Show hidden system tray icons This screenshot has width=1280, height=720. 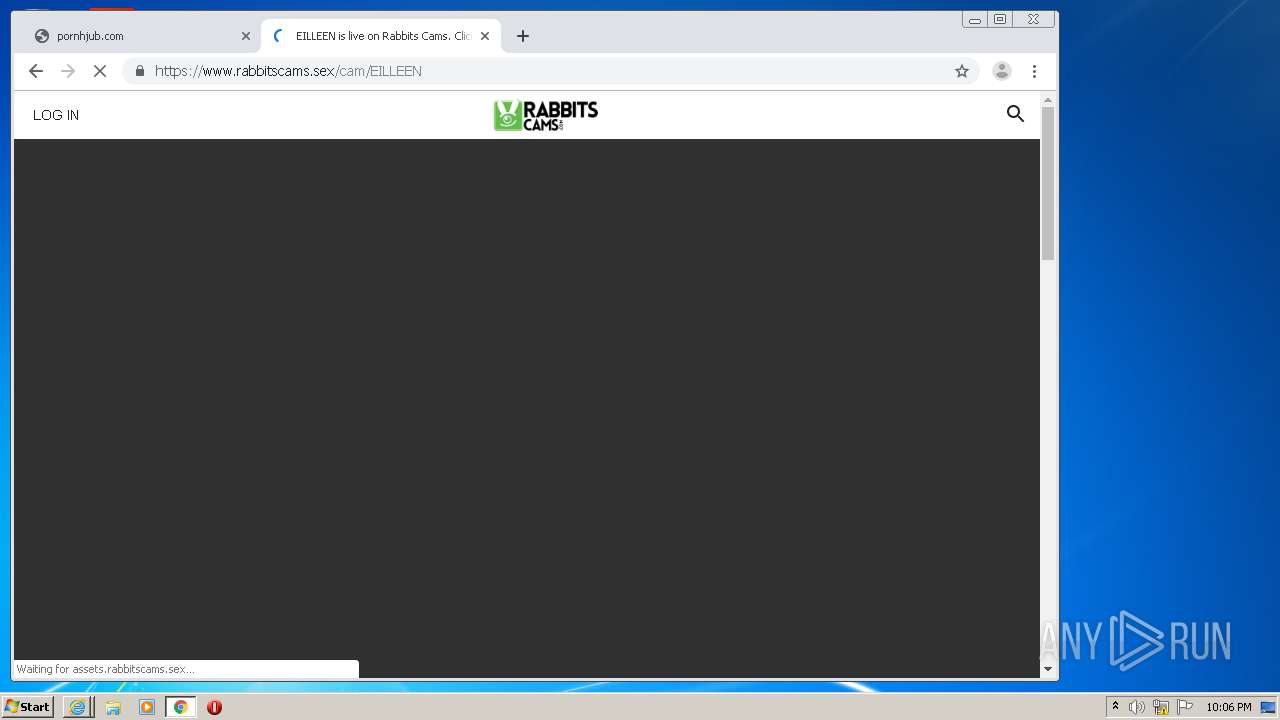point(1115,707)
